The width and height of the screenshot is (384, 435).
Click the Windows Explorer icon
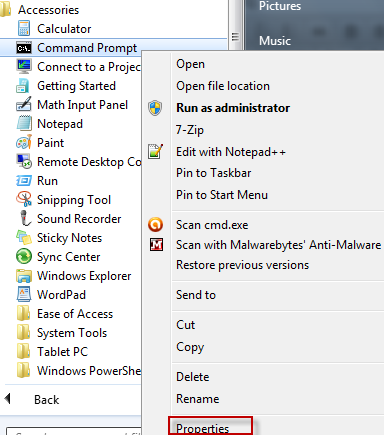pyautogui.click(x=24, y=276)
